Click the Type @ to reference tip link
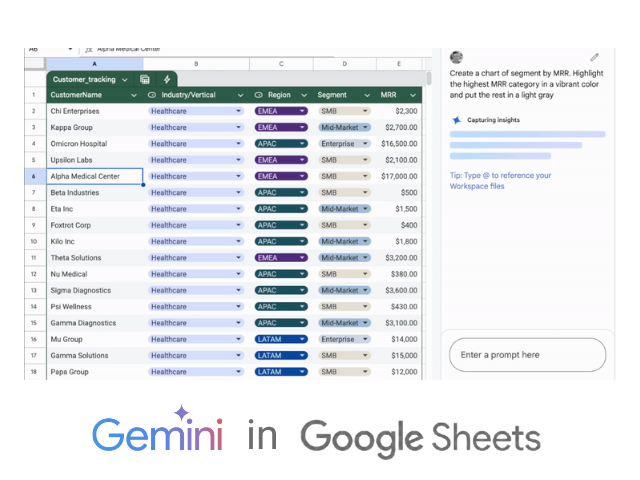Viewport: 640px width, 480px height. (500, 181)
